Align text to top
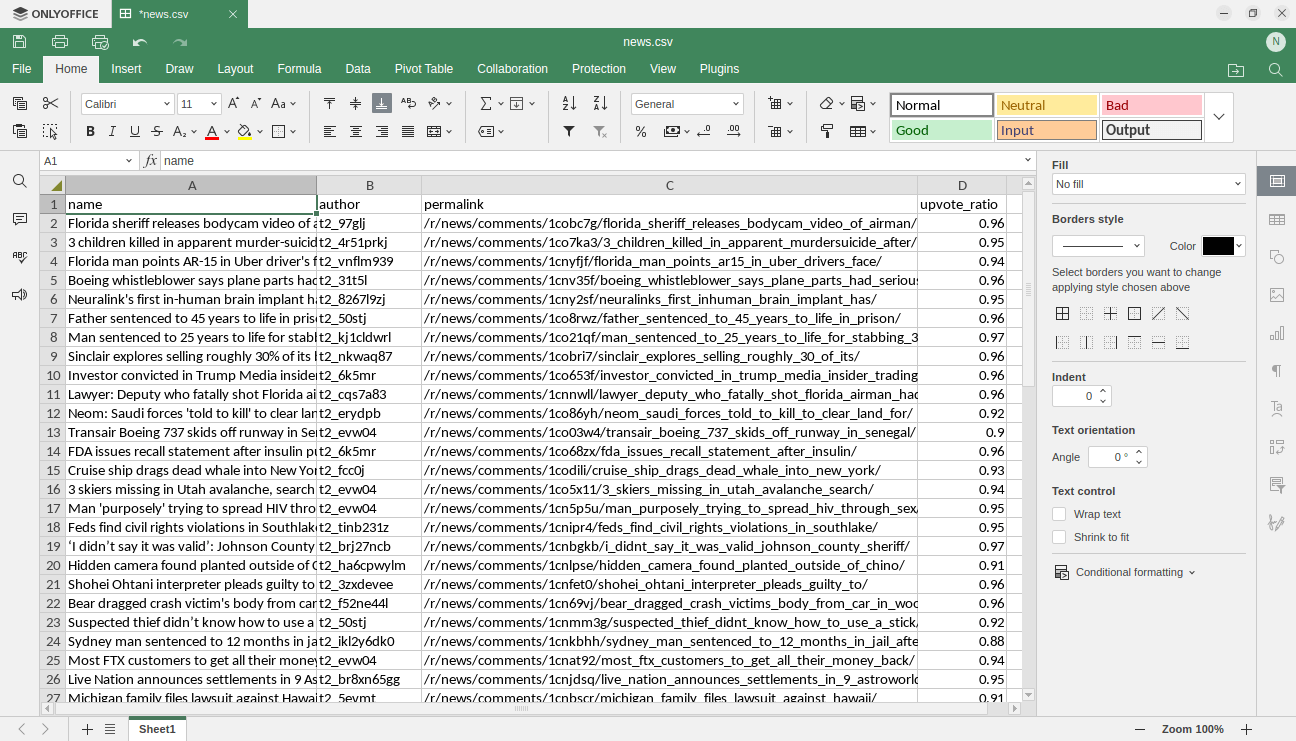Viewport: 1296px width, 741px height. coord(329,104)
